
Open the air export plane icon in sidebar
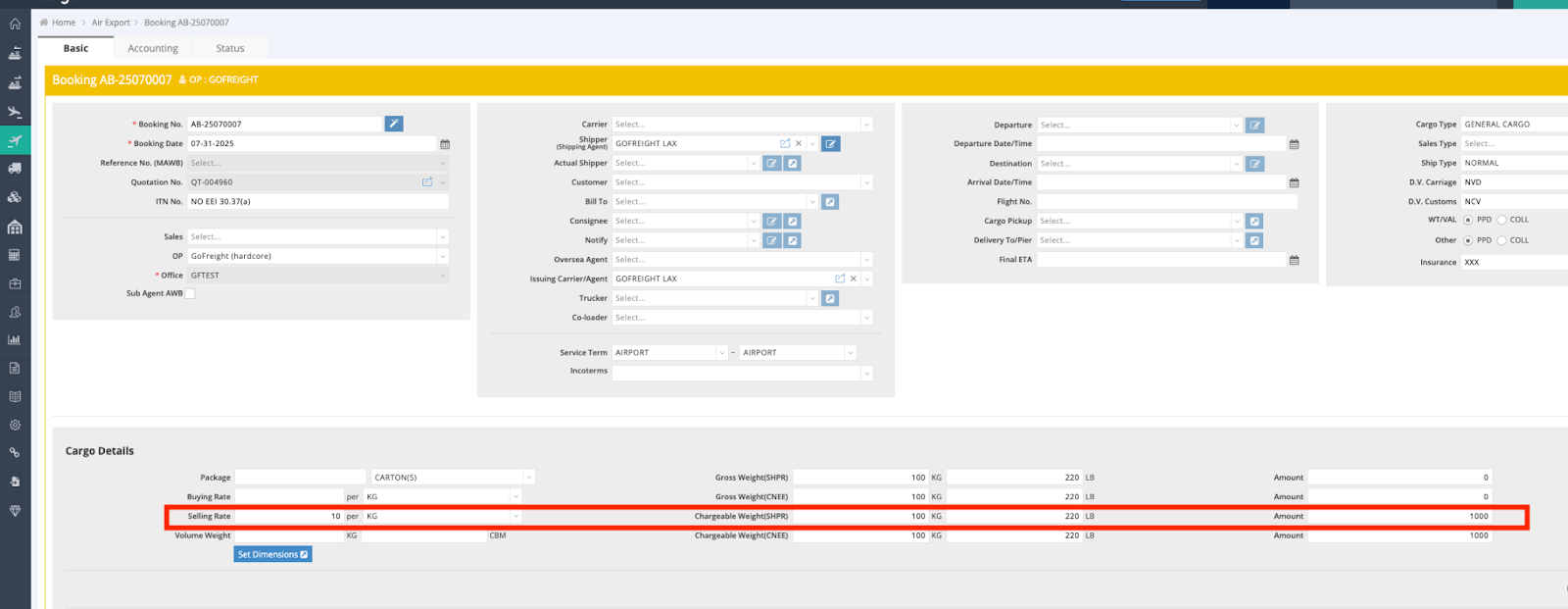pos(15,140)
